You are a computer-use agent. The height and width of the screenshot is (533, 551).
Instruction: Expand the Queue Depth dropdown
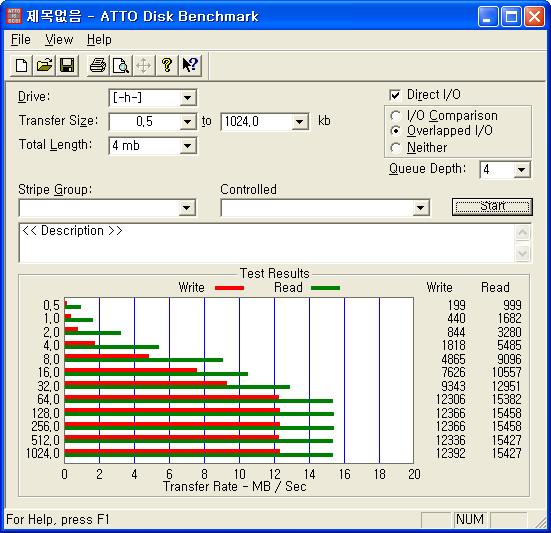pyautogui.click(x=521, y=170)
